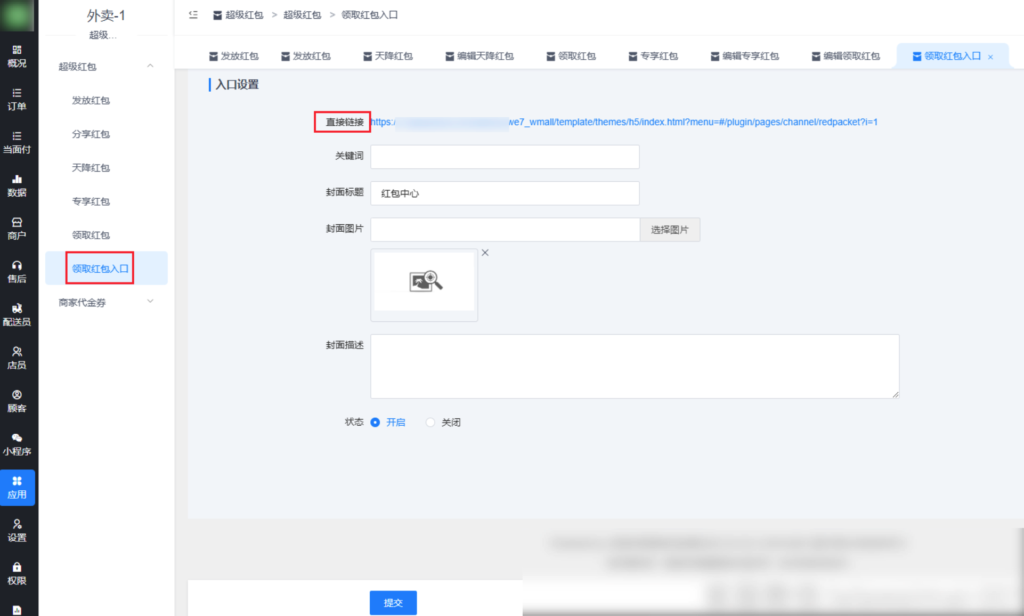Remove the cover image with the × icon
The width and height of the screenshot is (1024, 616).
(x=485, y=252)
